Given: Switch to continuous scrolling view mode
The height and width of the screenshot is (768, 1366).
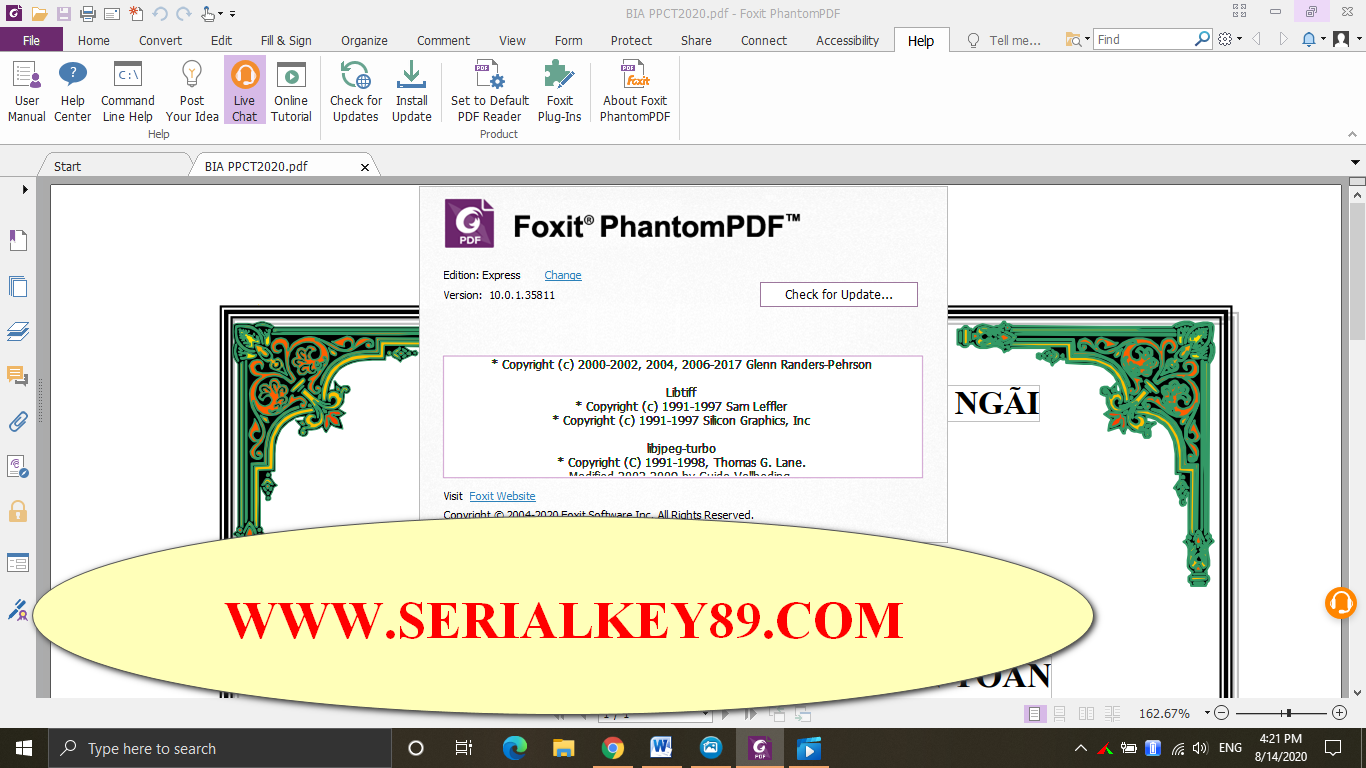Looking at the screenshot, I should point(1061,714).
